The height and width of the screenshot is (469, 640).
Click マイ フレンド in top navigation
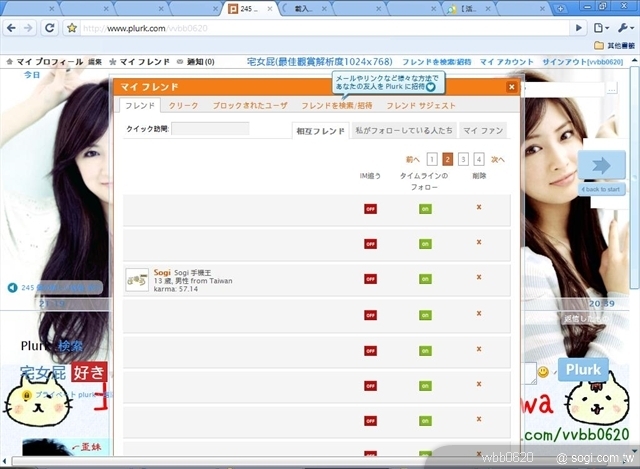point(144,62)
